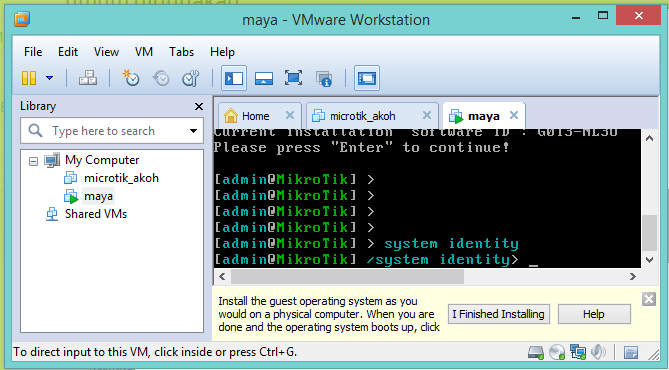669x370 pixels.
Task: Open the VM menu
Action: pyautogui.click(x=144, y=52)
